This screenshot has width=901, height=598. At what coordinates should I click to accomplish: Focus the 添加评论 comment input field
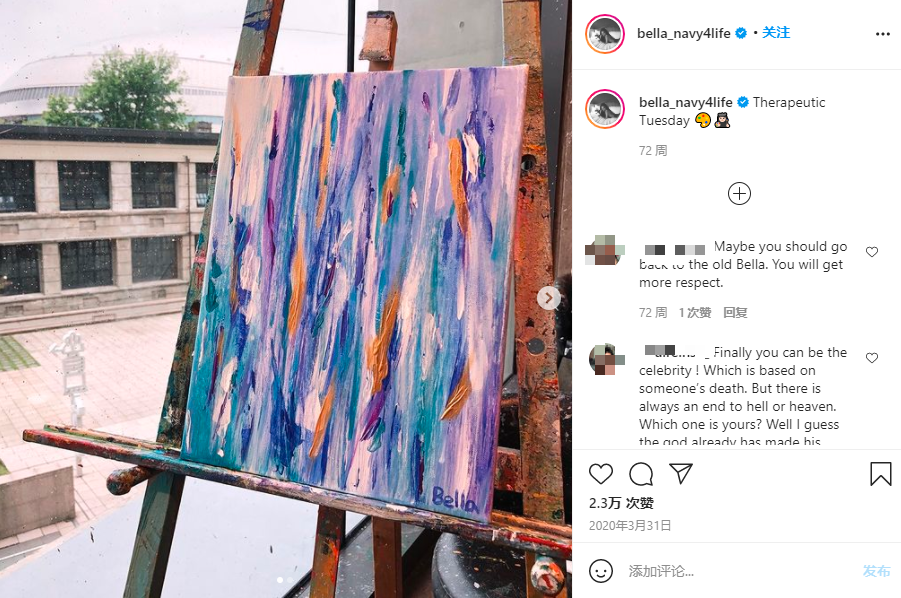[x=741, y=571]
